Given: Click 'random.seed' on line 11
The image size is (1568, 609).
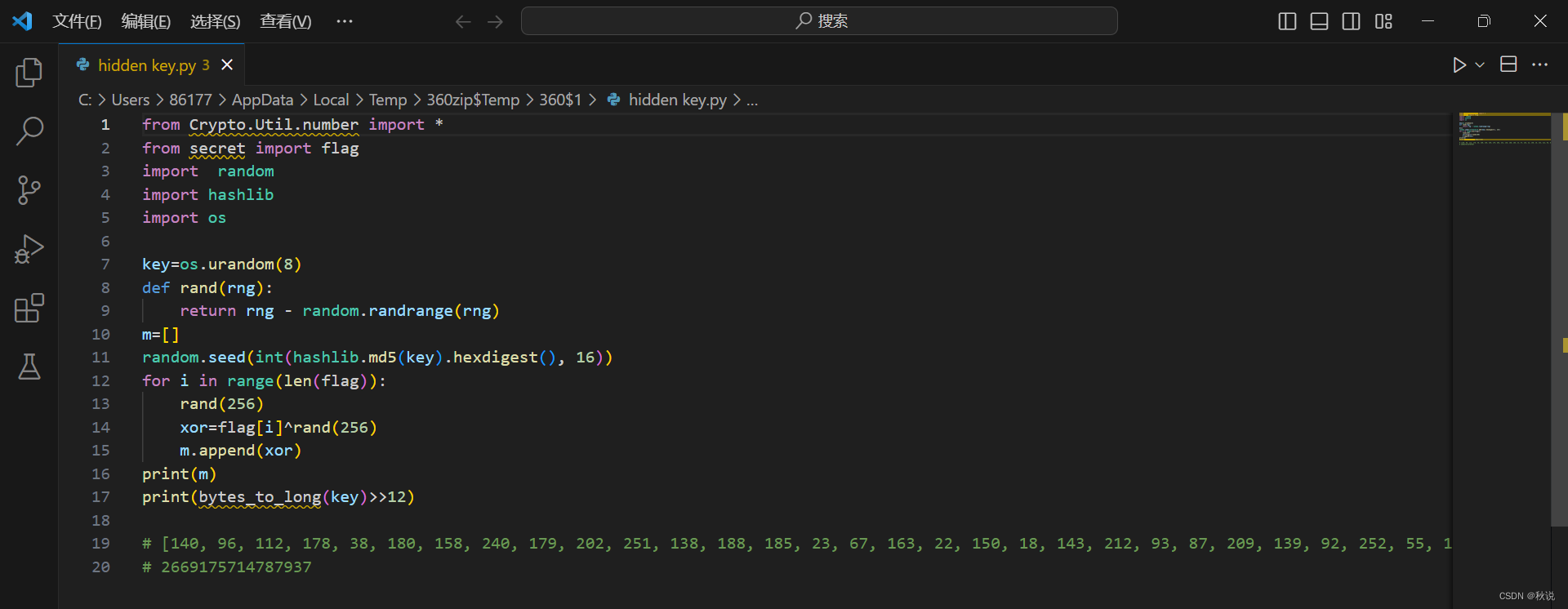Looking at the screenshot, I should [194, 358].
